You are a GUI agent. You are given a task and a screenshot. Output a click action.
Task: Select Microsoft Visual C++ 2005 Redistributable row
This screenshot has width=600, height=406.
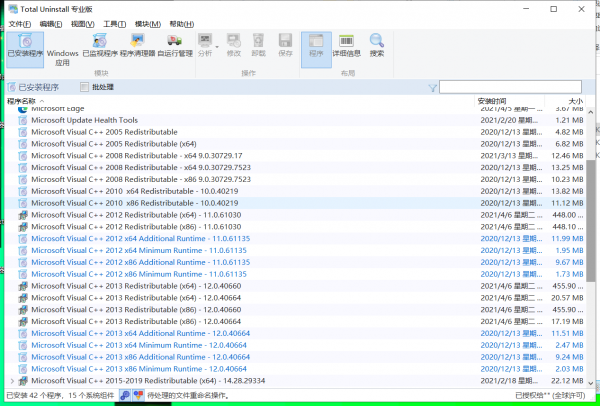pyautogui.click(x=295, y=132)
